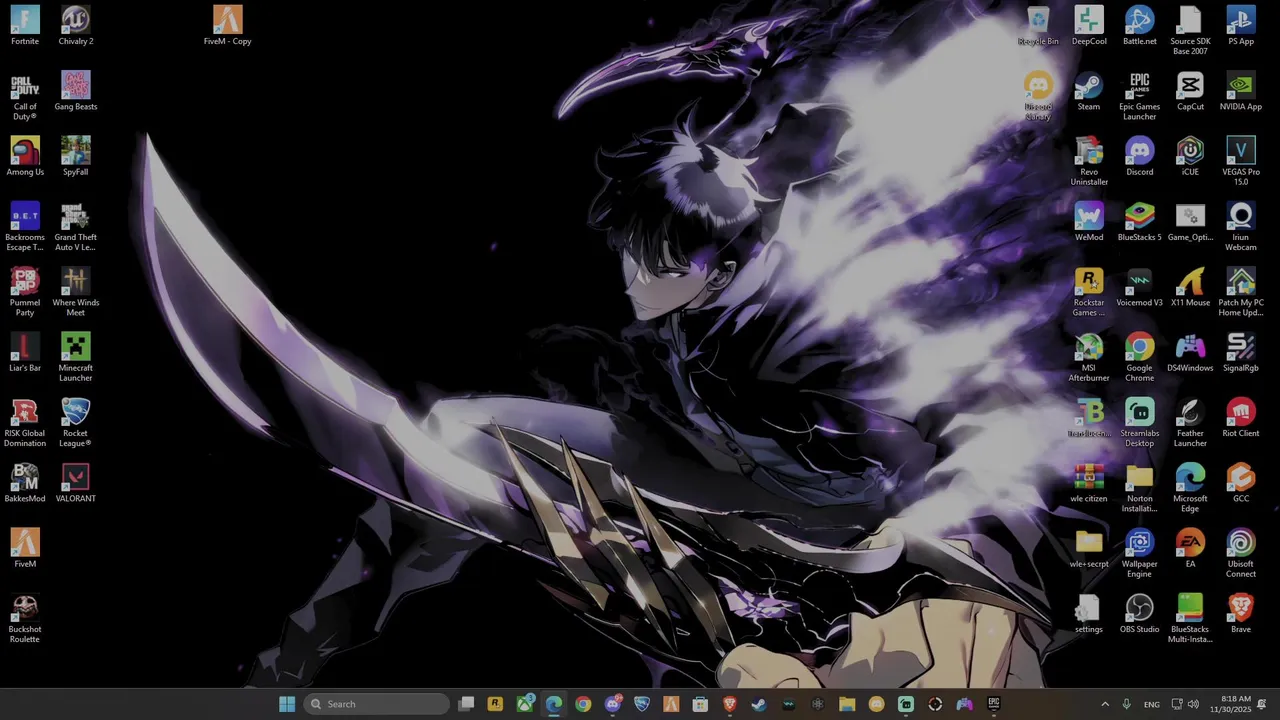This screenshot has height=720, width=1280.
Task: Select the FiveM - Copy desktop icon
Action: [x=227, y=25]
